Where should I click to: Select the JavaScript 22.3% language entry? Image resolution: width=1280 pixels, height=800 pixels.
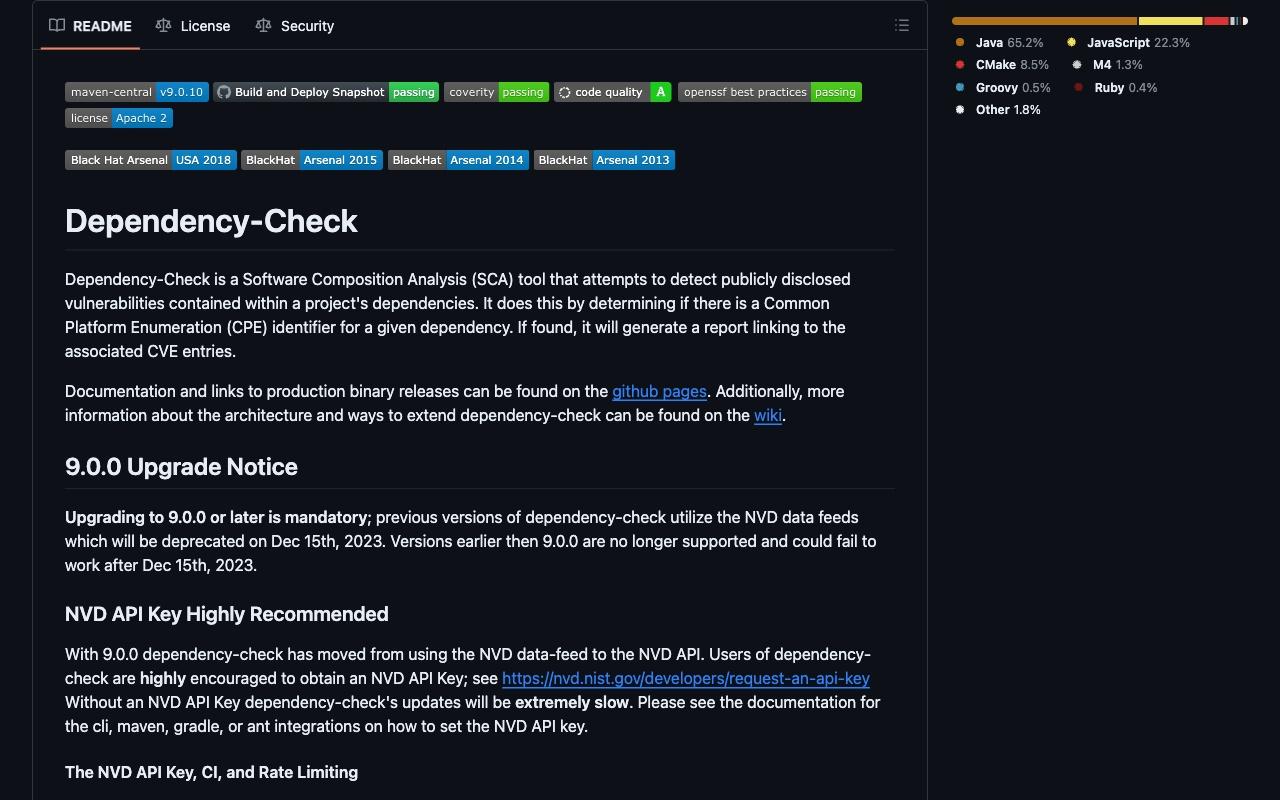tap(1128, 43)
